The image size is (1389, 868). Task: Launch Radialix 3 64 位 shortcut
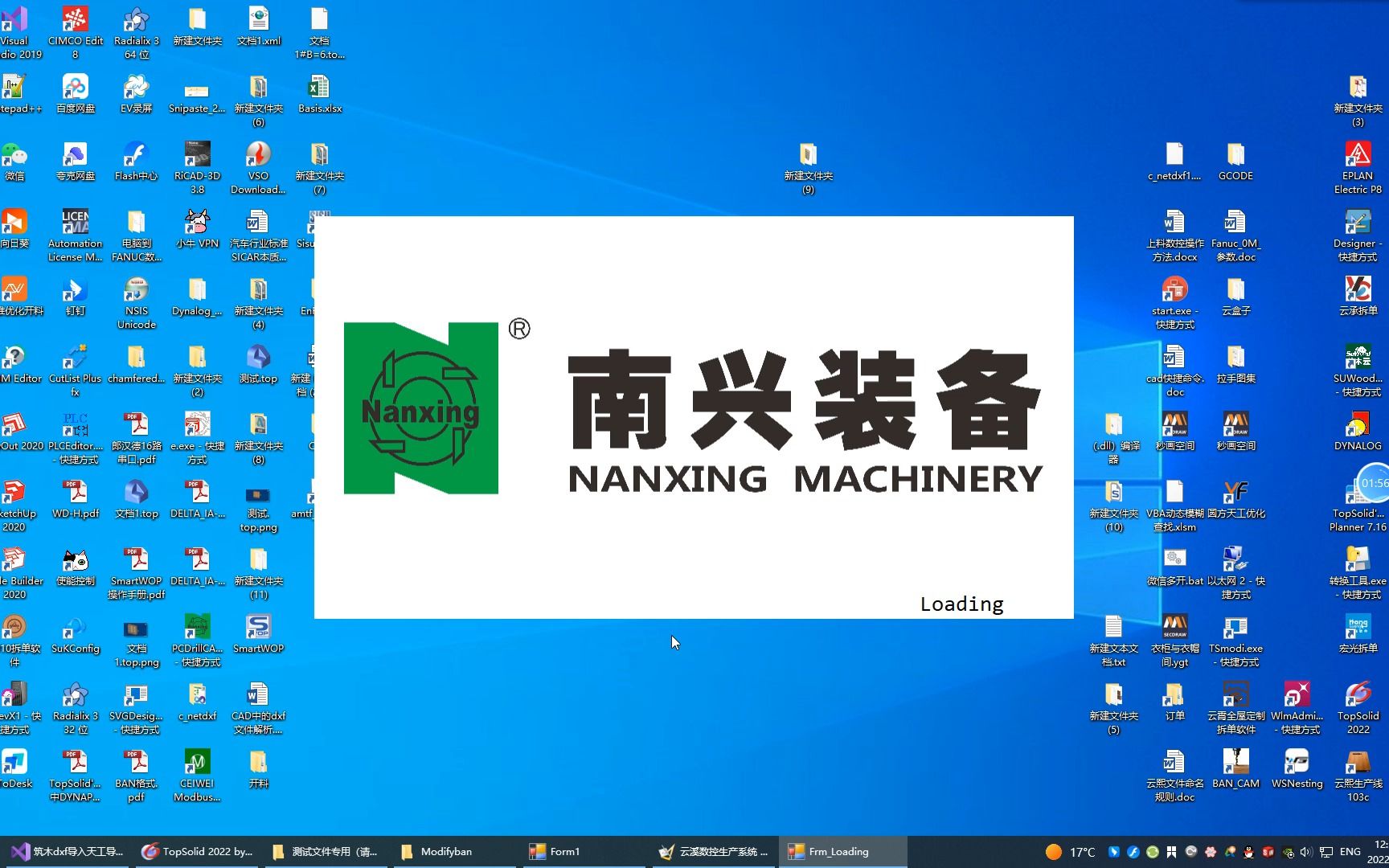pos(137,32)
